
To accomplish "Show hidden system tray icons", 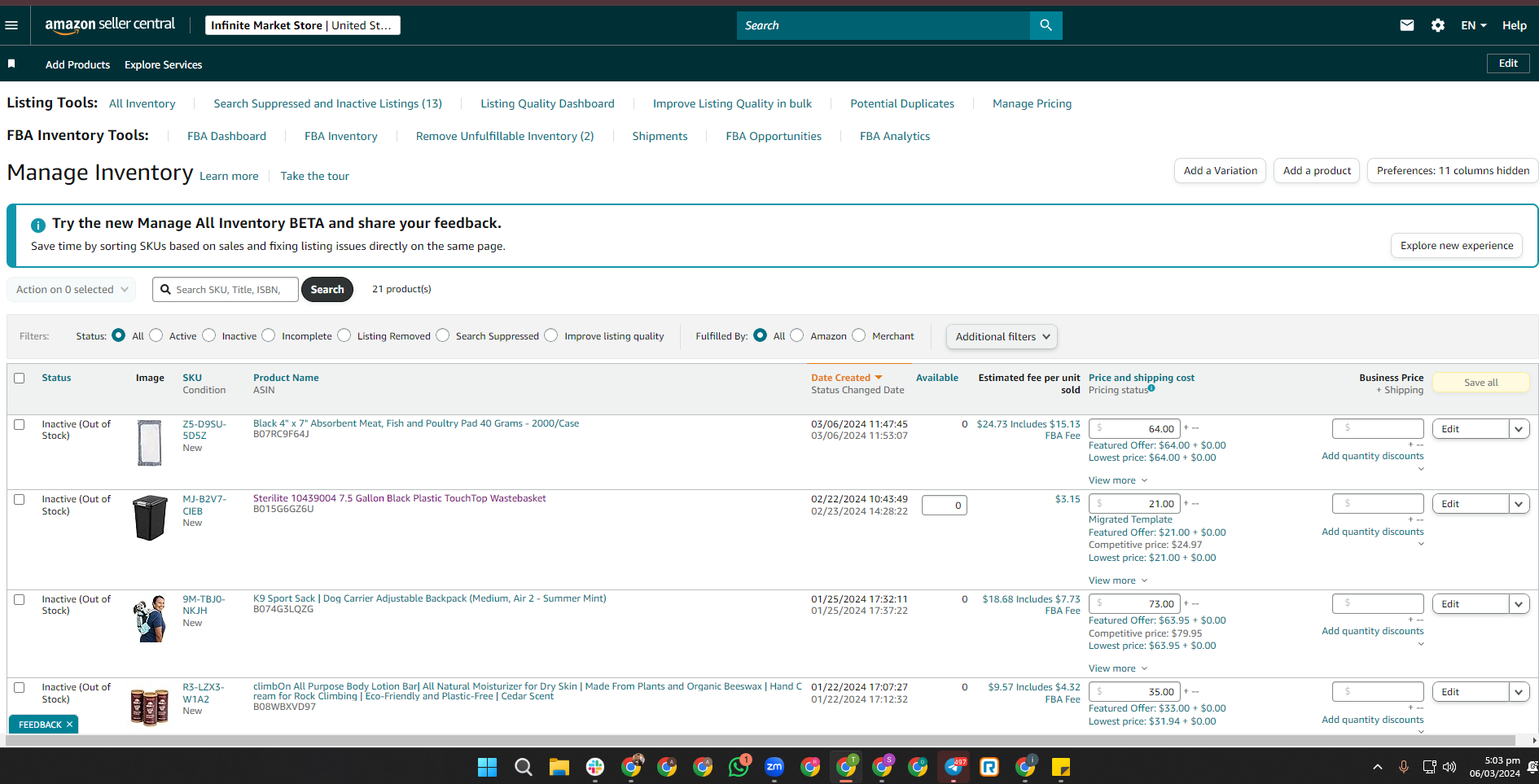I will coord(1378,767).
